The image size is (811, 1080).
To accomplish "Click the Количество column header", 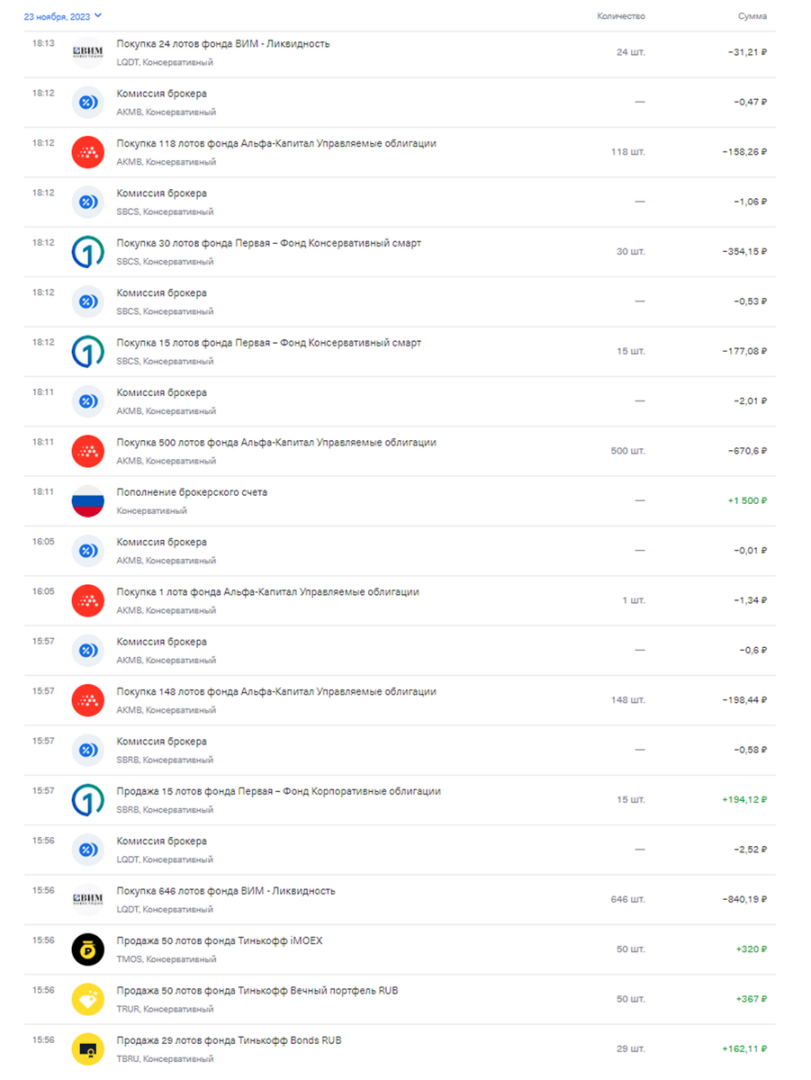I will point(621,16).
